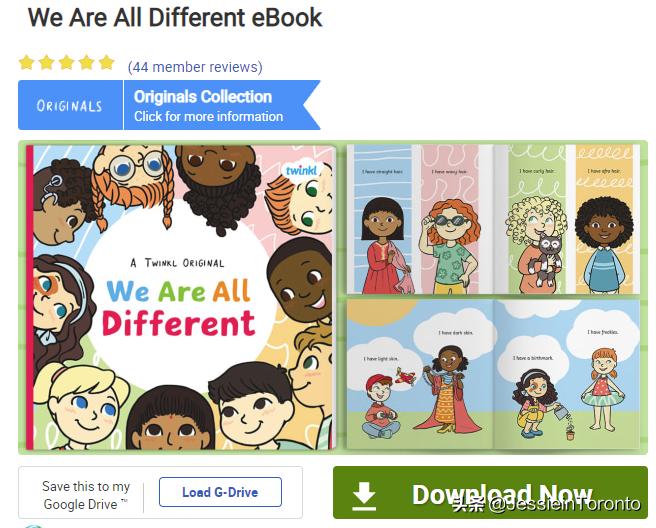Click the Download Now button
656x528 pixels.
(x=490, y=492)
